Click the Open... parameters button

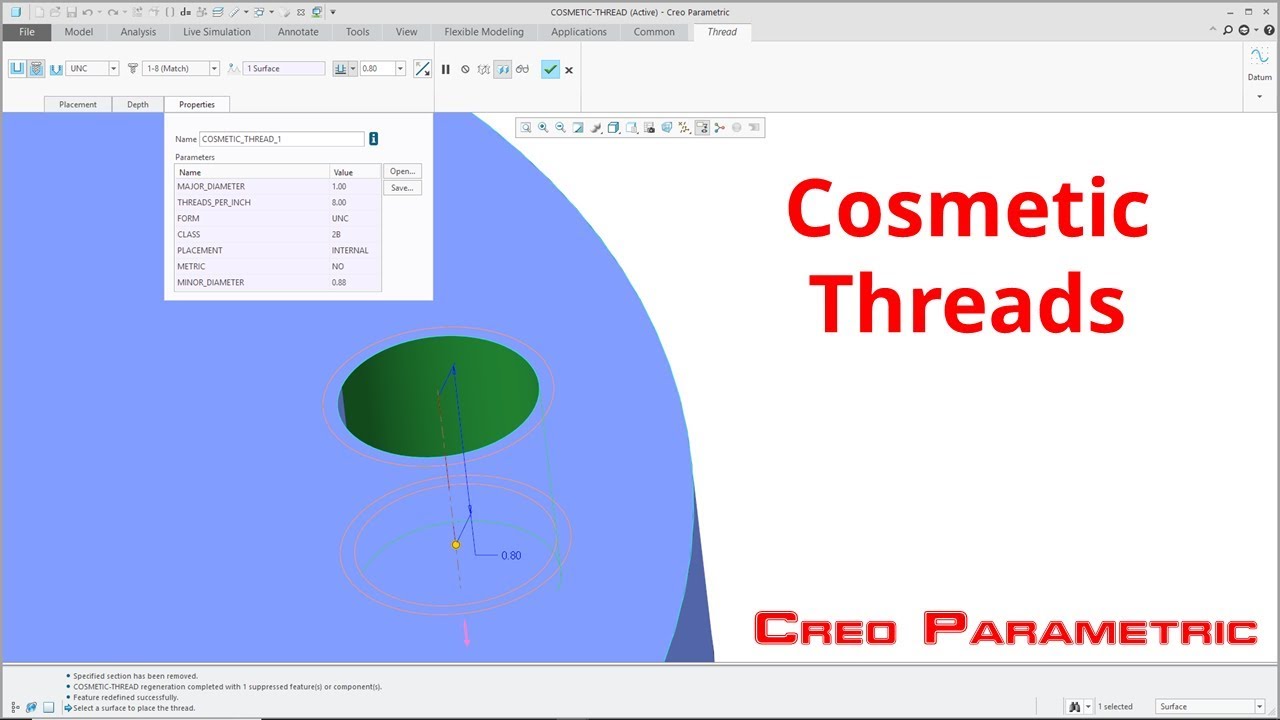pos(402,171)
